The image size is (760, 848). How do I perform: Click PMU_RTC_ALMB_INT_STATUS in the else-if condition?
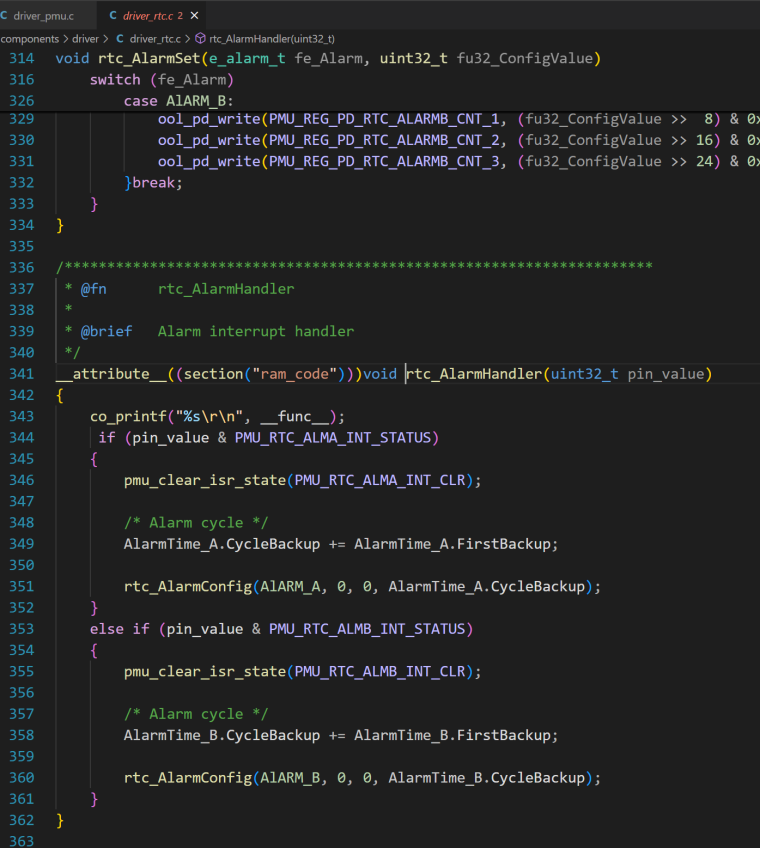pyautogui.click(x=370, y=629)
